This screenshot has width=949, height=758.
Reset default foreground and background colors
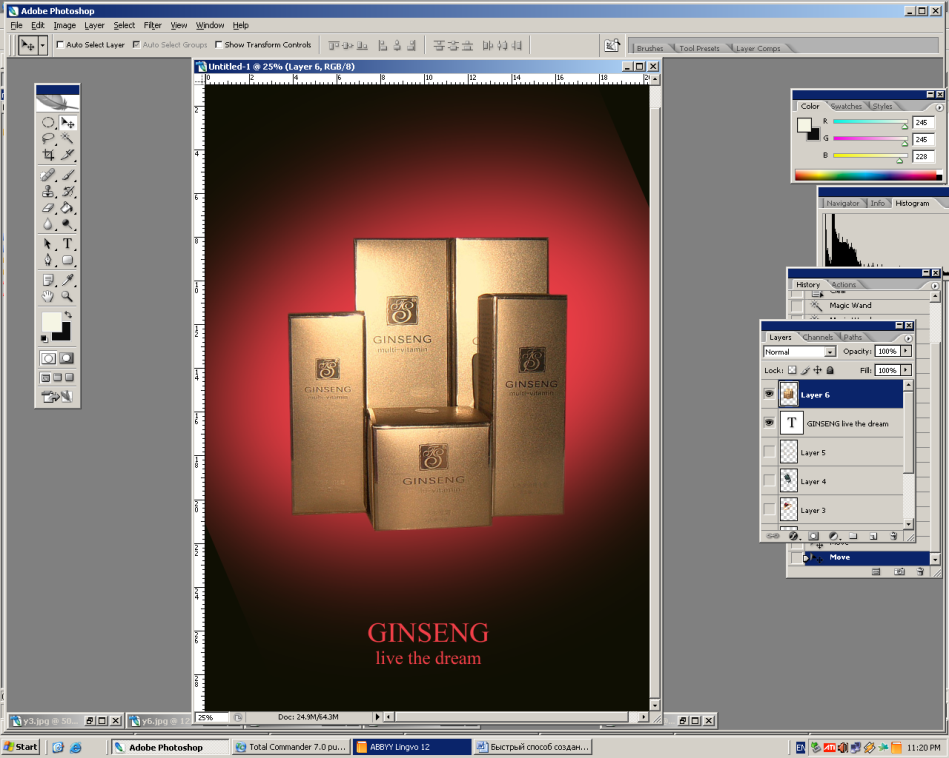click(44, 338)
